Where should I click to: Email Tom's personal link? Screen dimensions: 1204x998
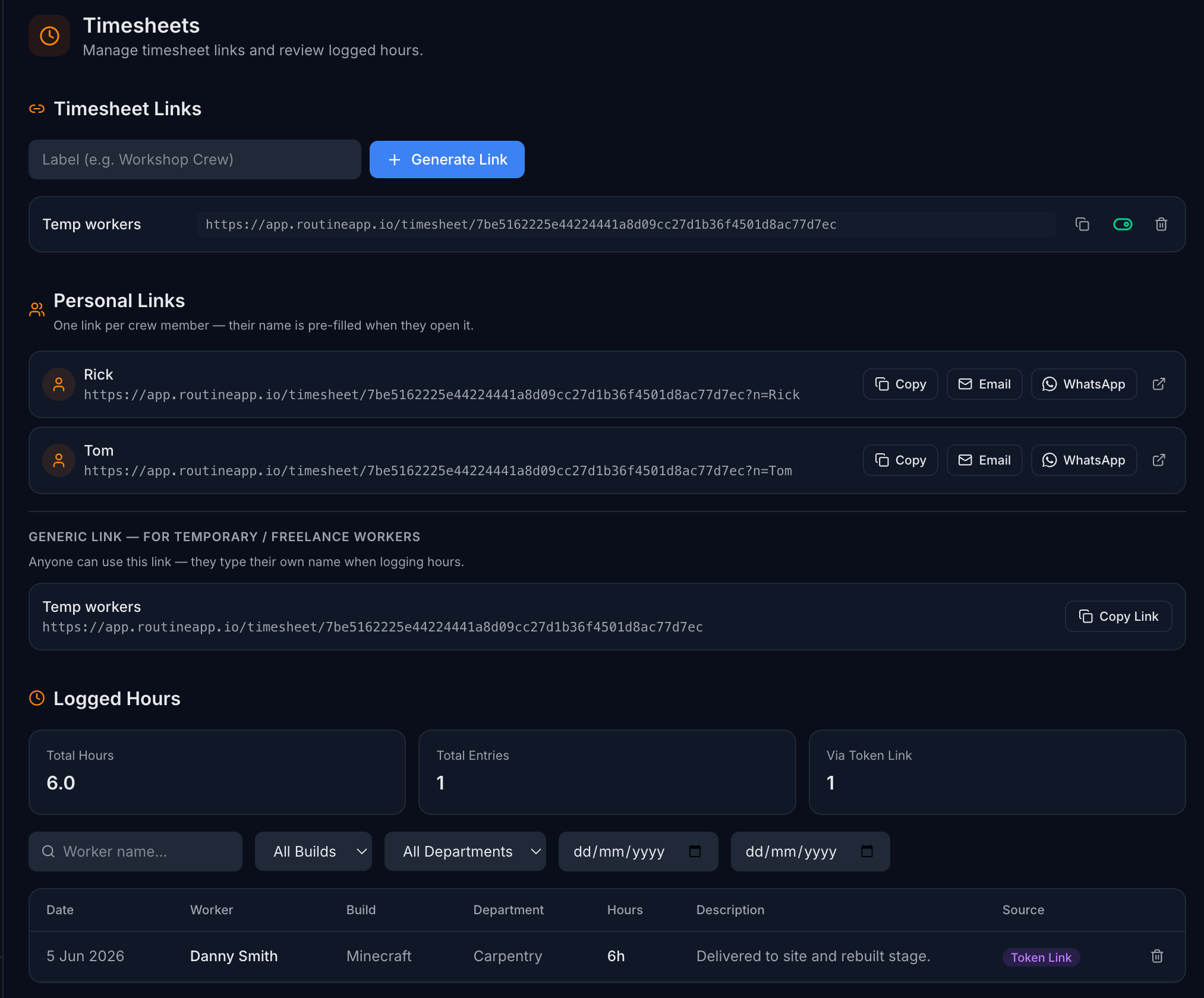(x=984, y=460)
